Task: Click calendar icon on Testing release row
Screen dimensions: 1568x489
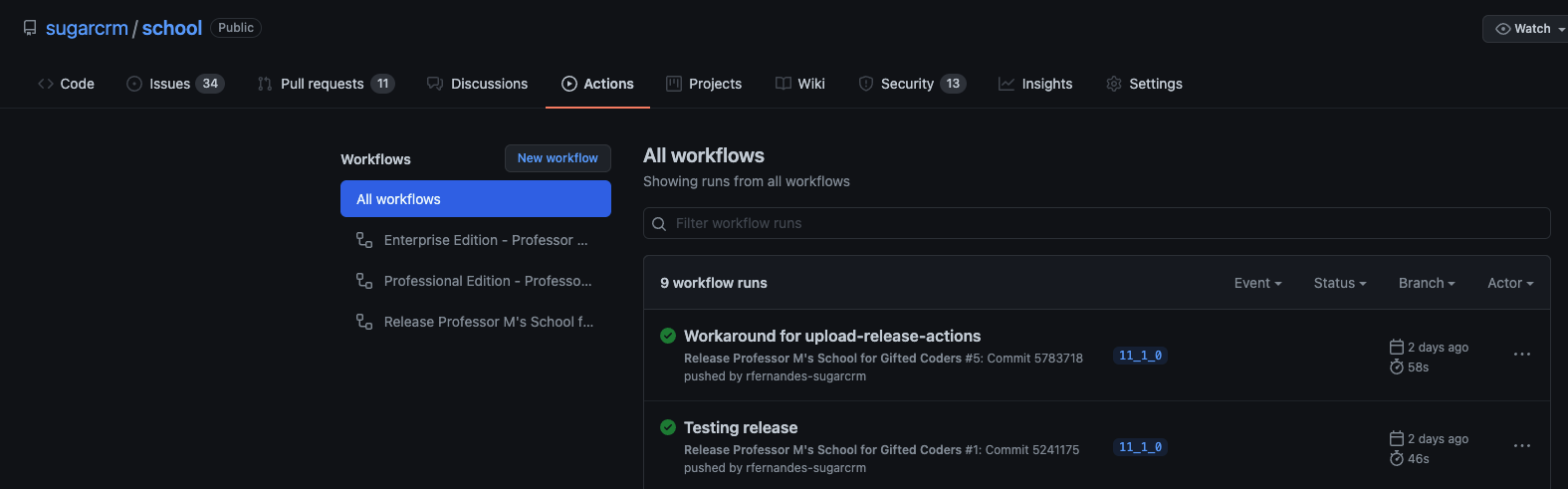Action: click(x=1397, y=438)
